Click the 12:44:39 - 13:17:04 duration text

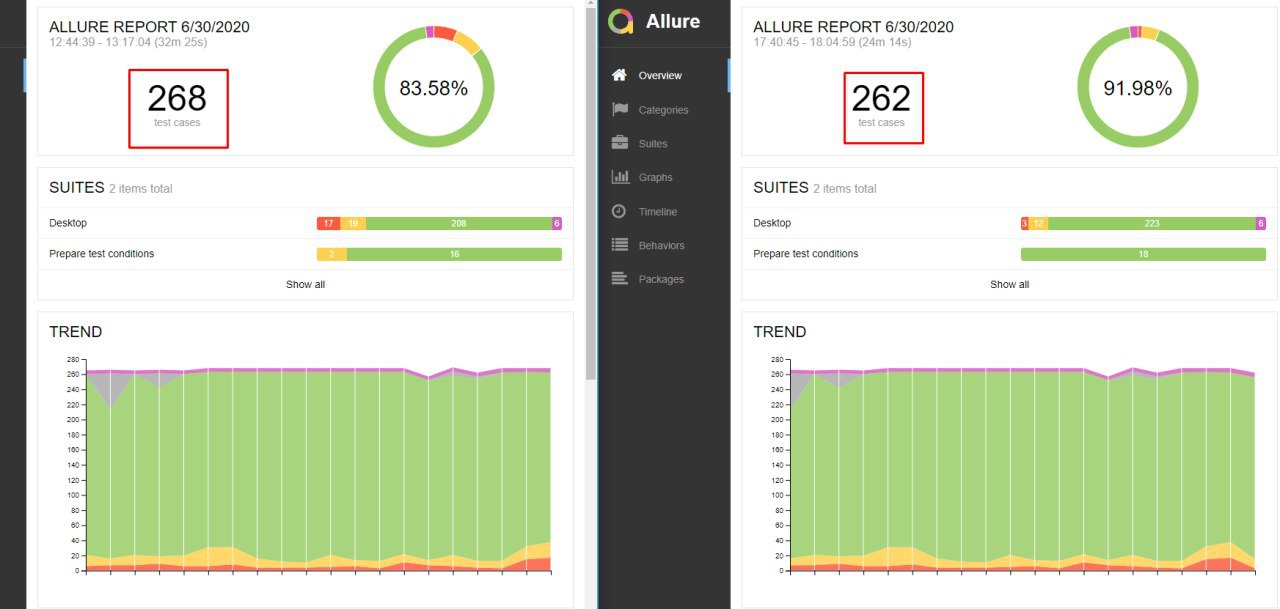point(128,42)
